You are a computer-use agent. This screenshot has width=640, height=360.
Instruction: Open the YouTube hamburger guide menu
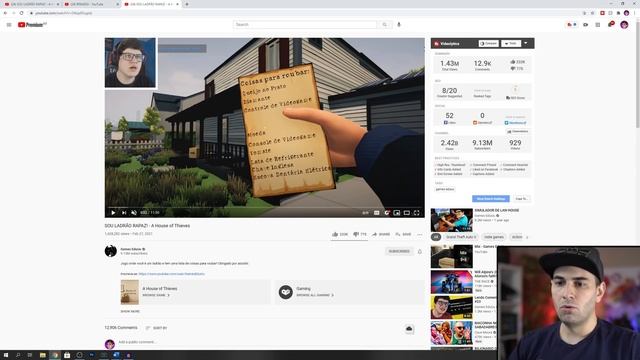(x=9, y=25)
